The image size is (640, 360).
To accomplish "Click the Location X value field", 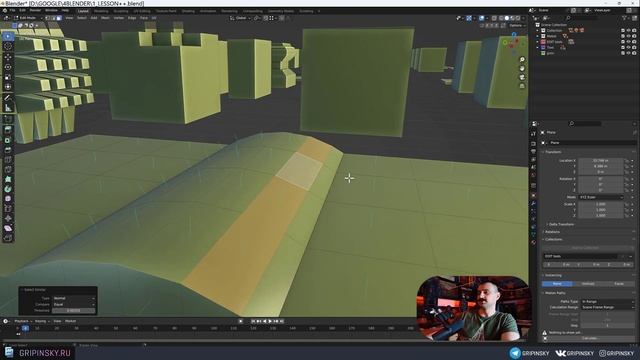I will pyautogui.click(x=601, y=161).
